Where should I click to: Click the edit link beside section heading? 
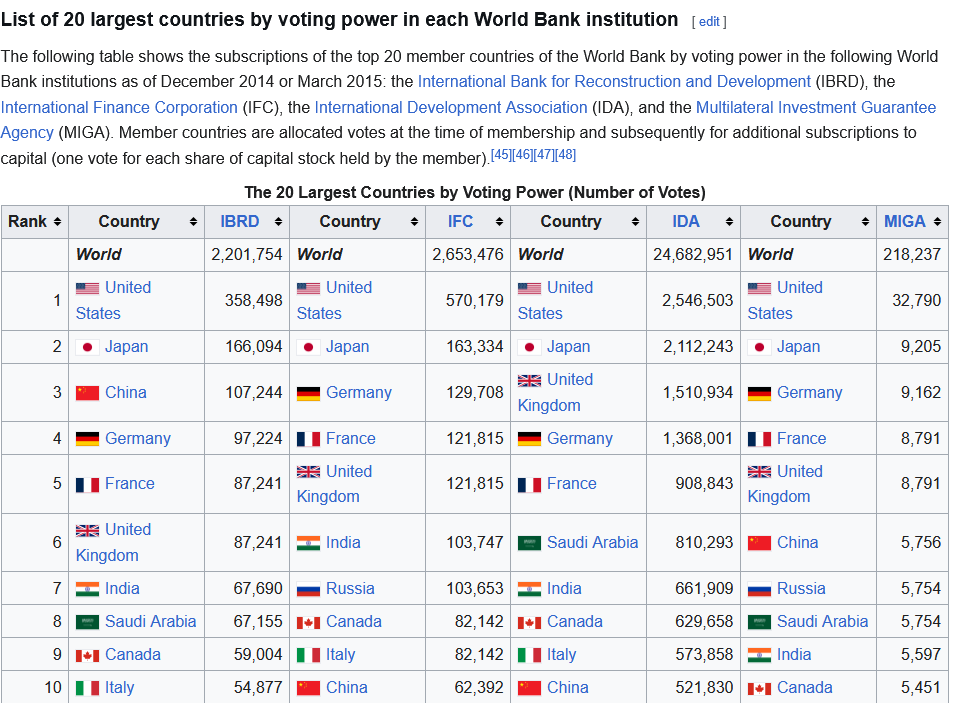(709, 22)
